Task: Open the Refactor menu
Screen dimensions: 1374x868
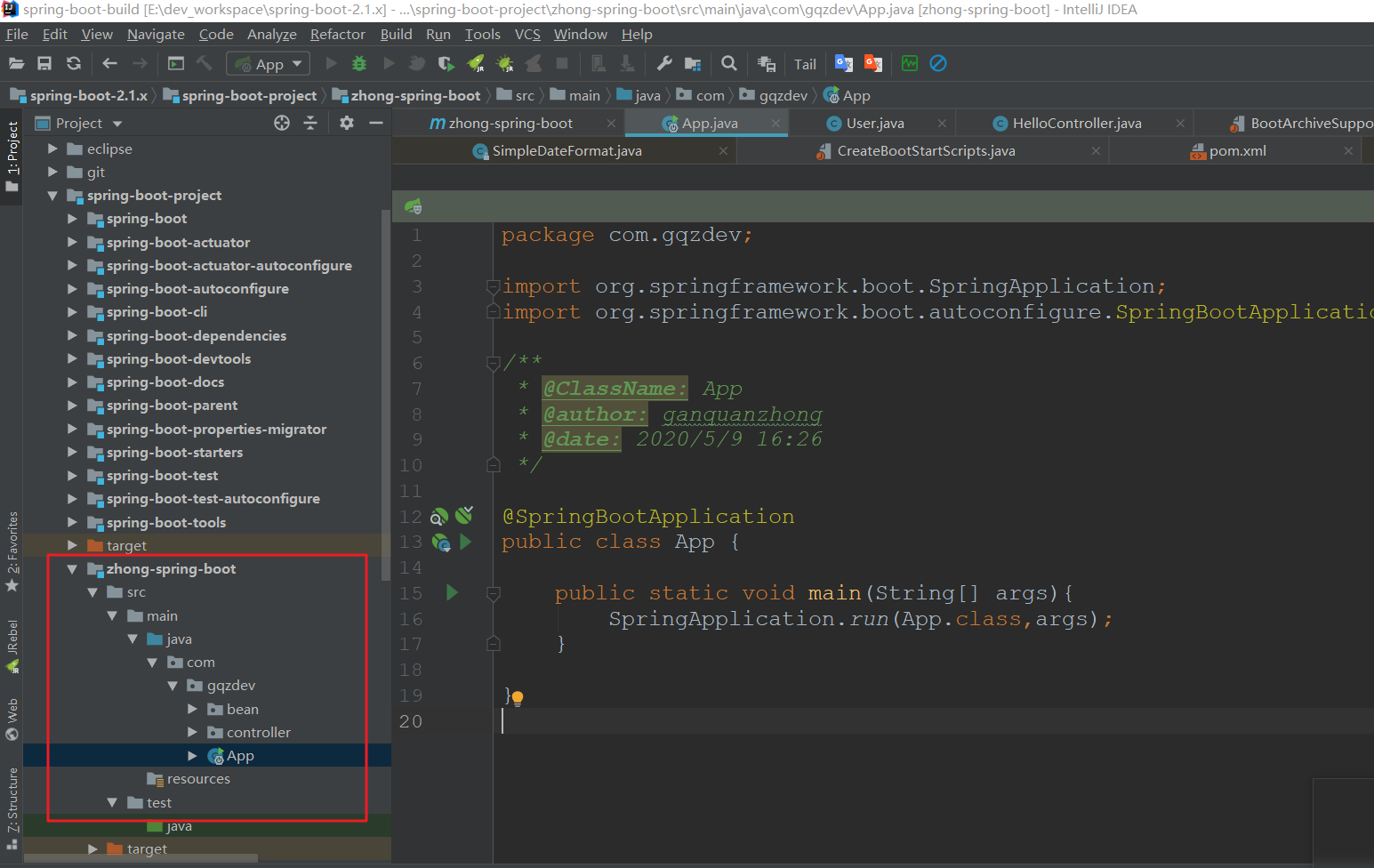Action: click(x=337, y=34)
